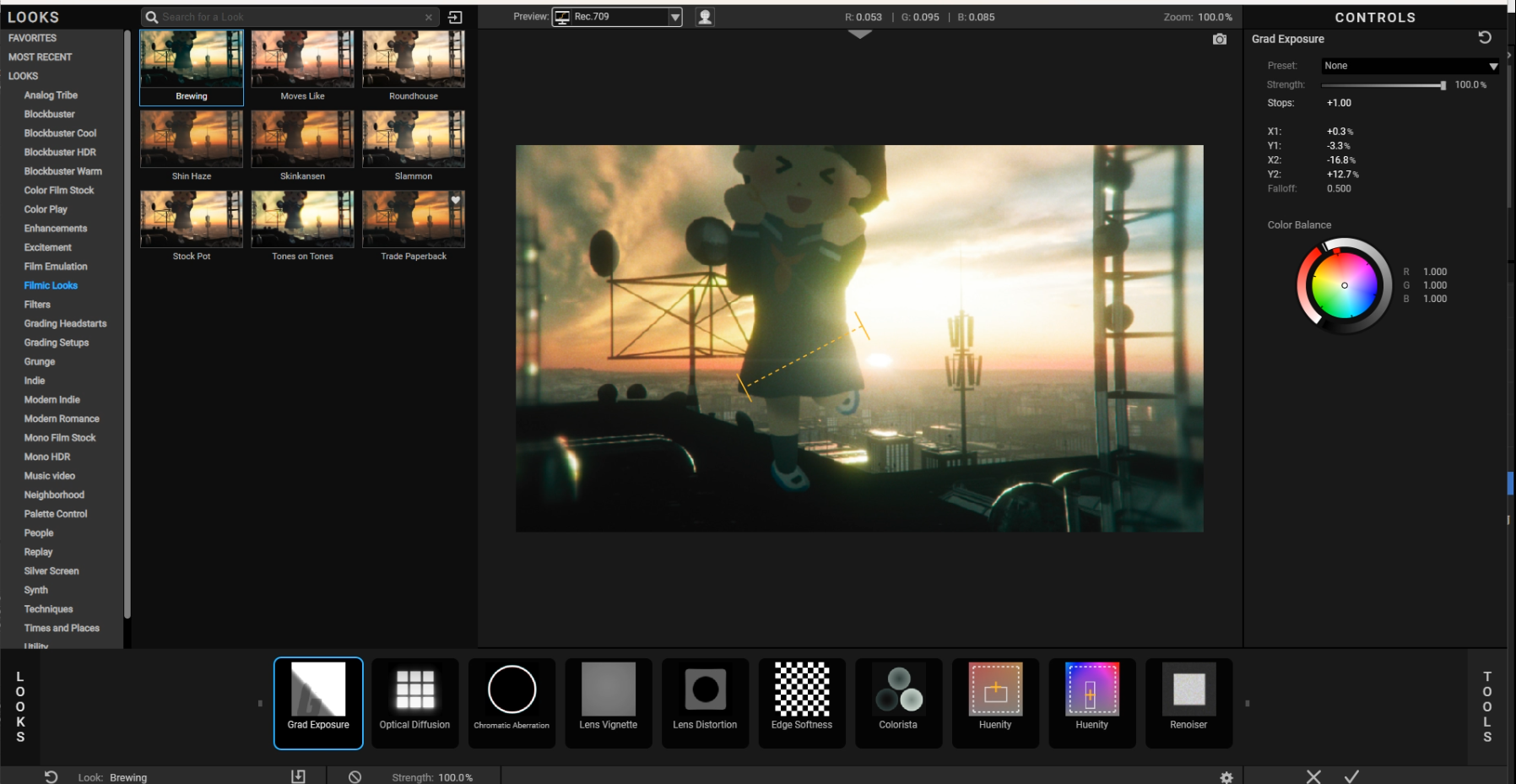This screenshot has width=1516, height=784.
Task: Select the Grunge looks category
Action: pyautogui.click(x=40, y=361)
